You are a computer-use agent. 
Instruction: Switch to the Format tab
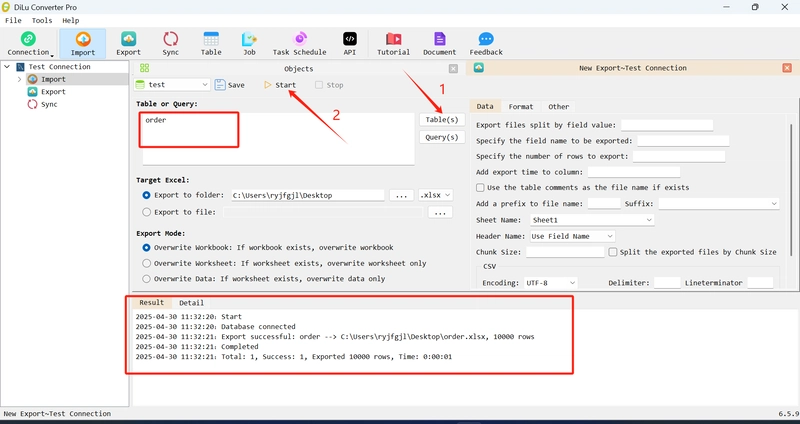[520, 106]
